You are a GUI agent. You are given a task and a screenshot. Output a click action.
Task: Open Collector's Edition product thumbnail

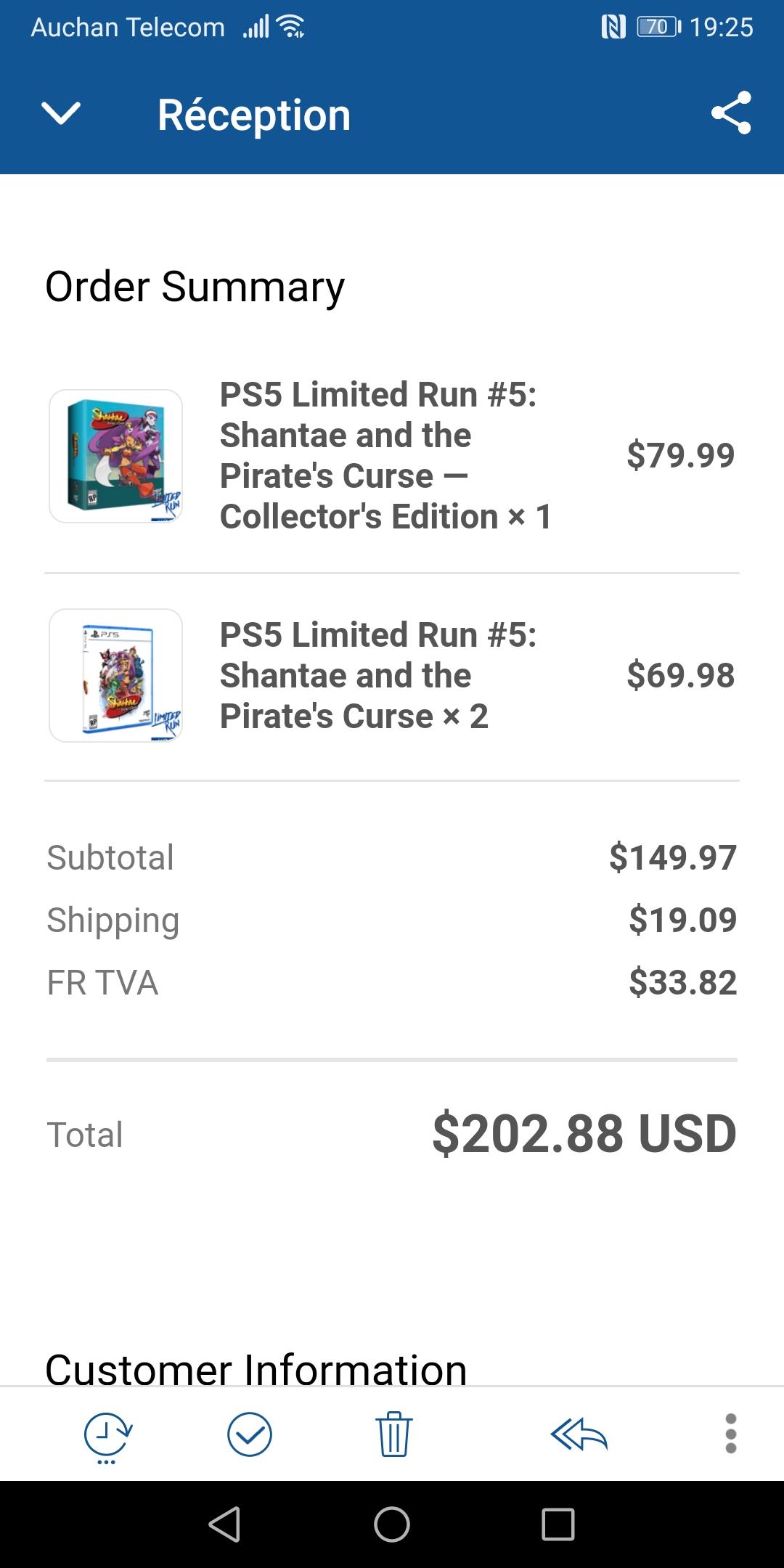[x=116, y=456]
